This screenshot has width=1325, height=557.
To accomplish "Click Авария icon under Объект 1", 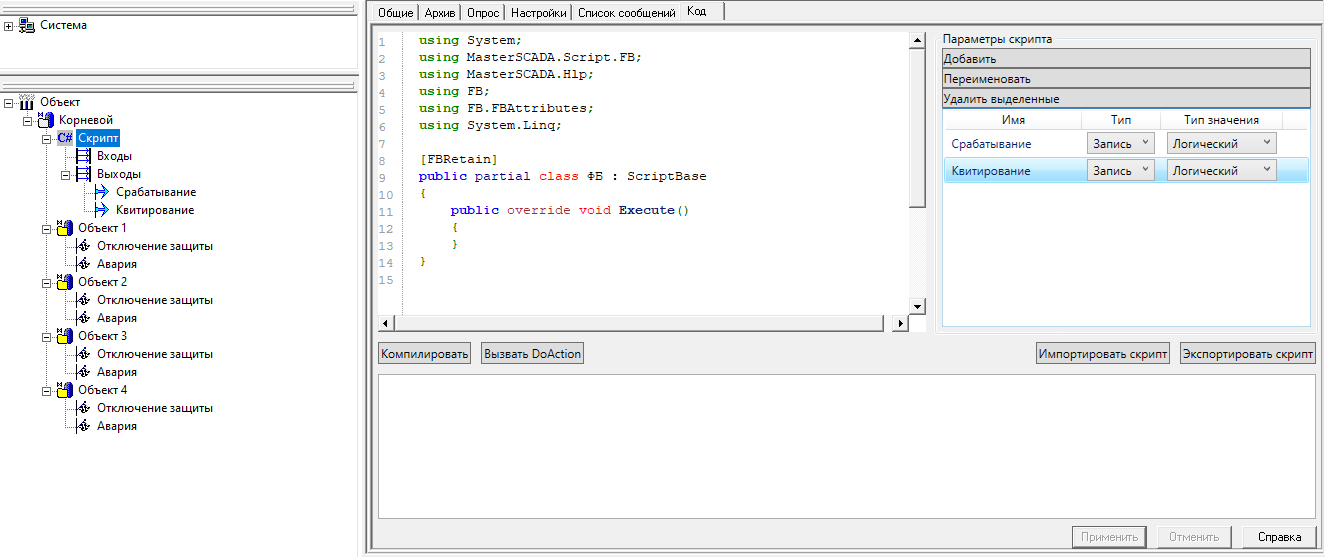I will (84, 264).
